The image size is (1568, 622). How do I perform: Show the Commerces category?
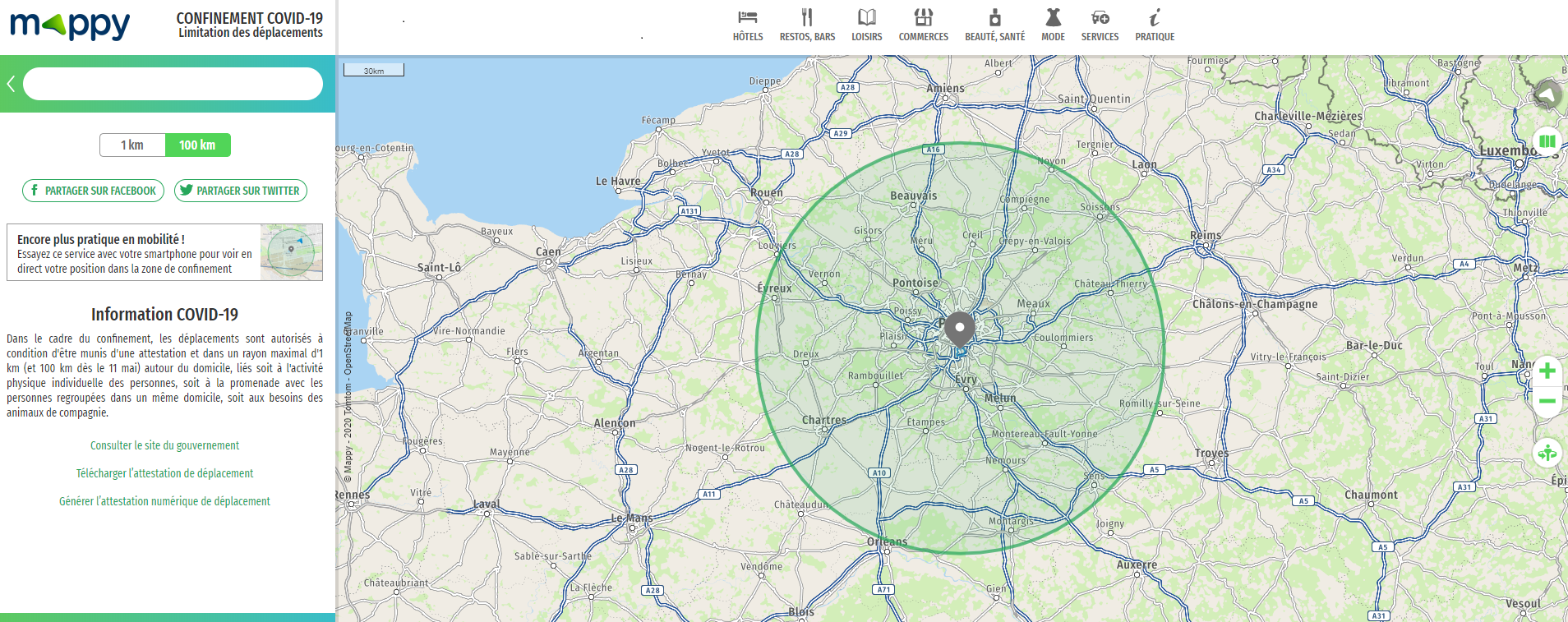click(x=923, y=25)
